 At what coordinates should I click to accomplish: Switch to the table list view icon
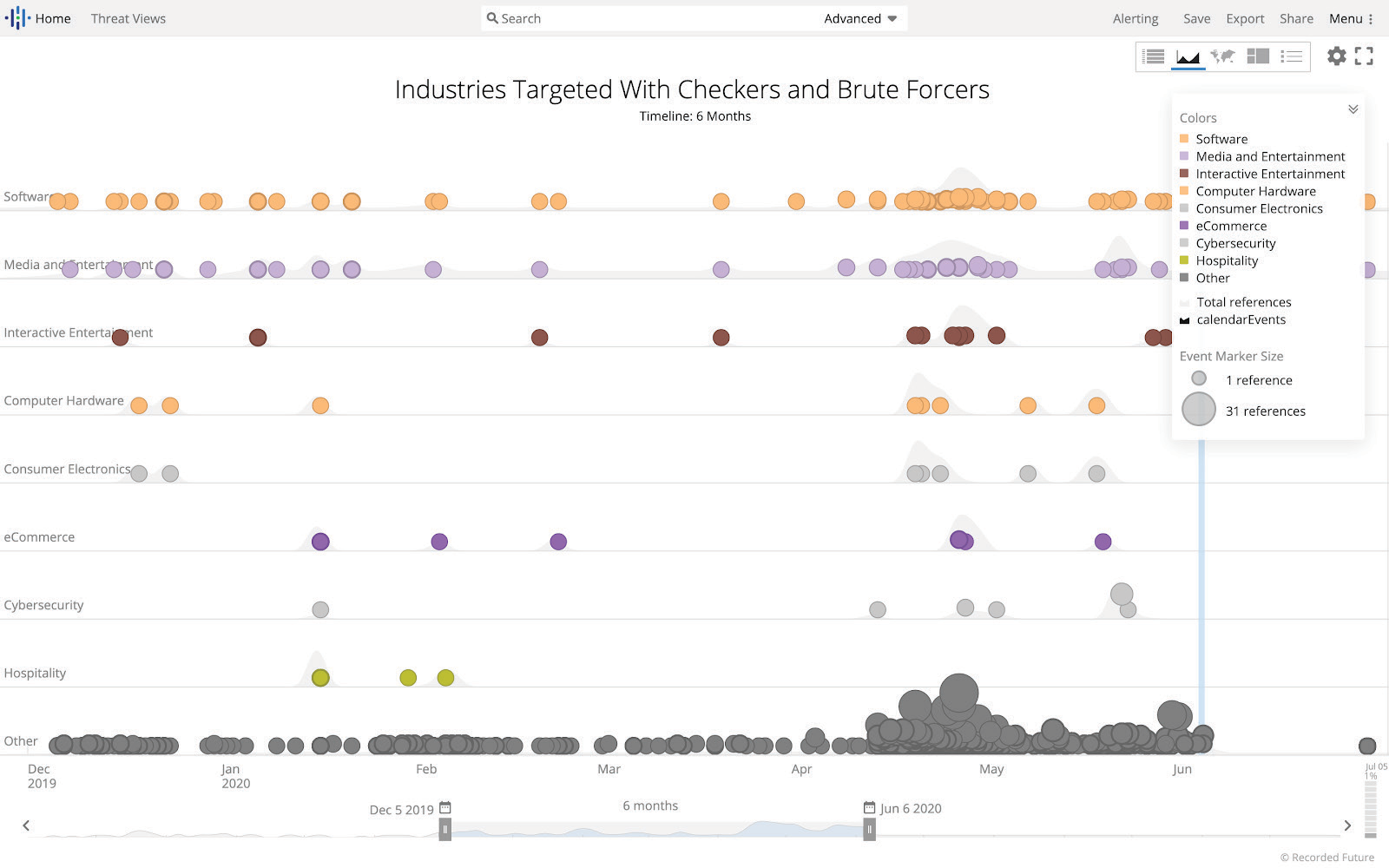1154,56
